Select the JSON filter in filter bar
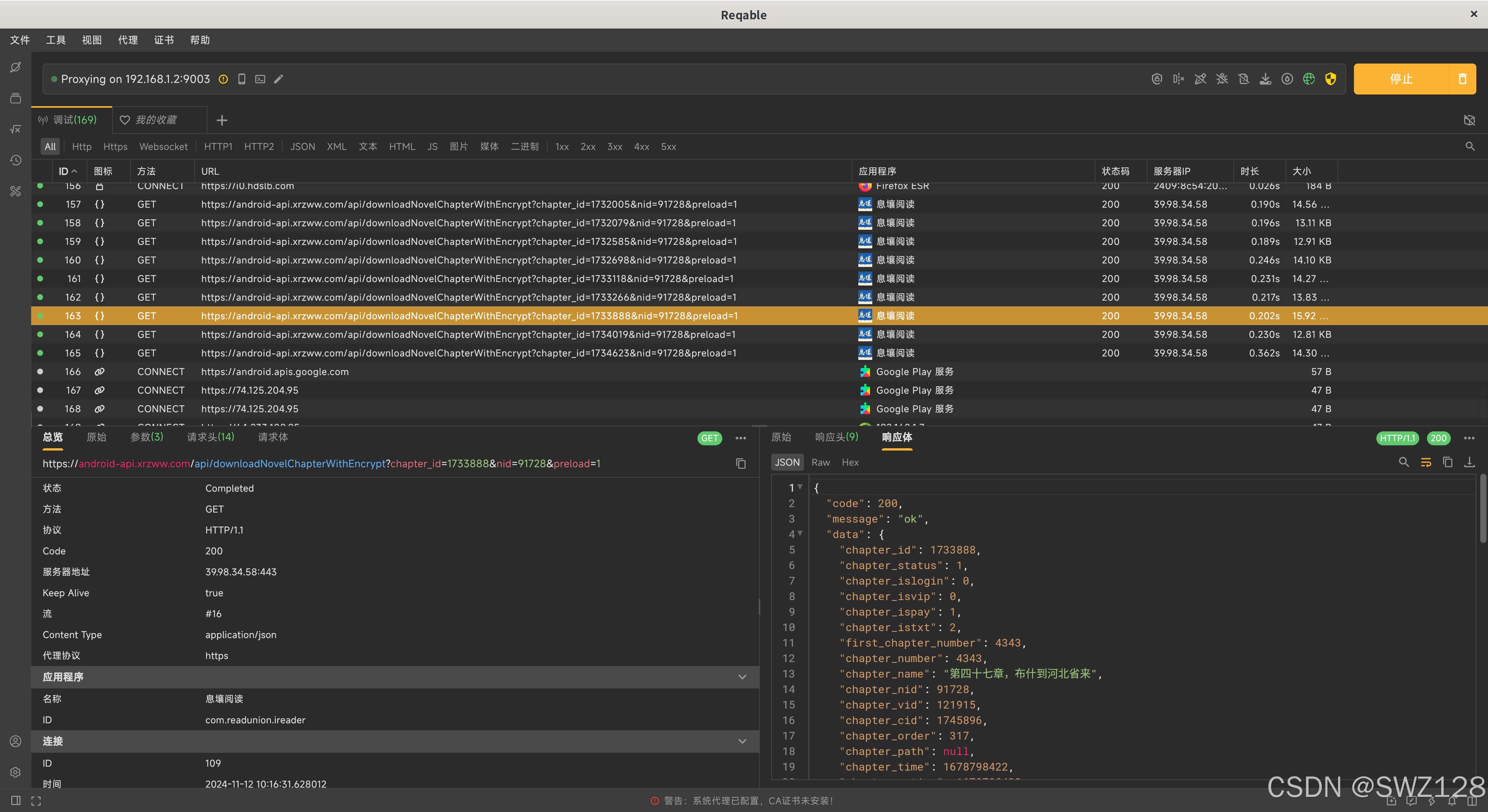The height and width of the screenshot is (812, 1488). point(302,147)
